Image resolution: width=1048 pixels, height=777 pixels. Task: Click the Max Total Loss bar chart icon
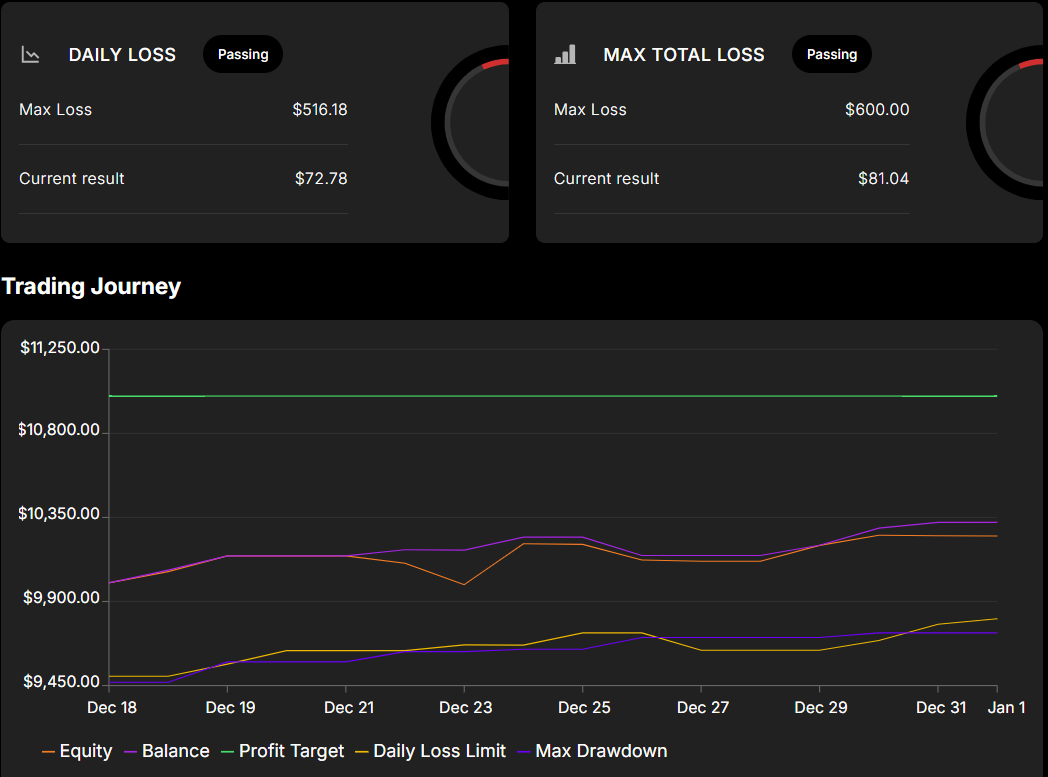tap(565, 55)
